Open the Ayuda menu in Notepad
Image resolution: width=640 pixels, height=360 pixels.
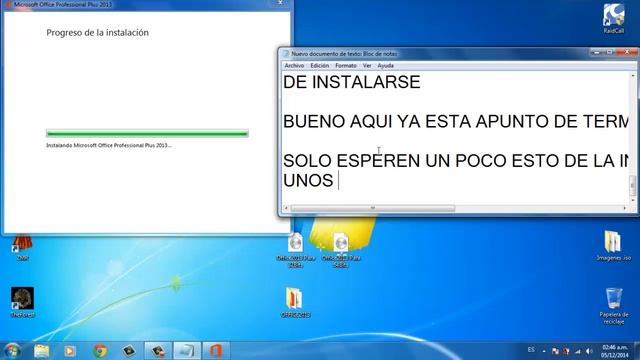(x=385, y=66)
